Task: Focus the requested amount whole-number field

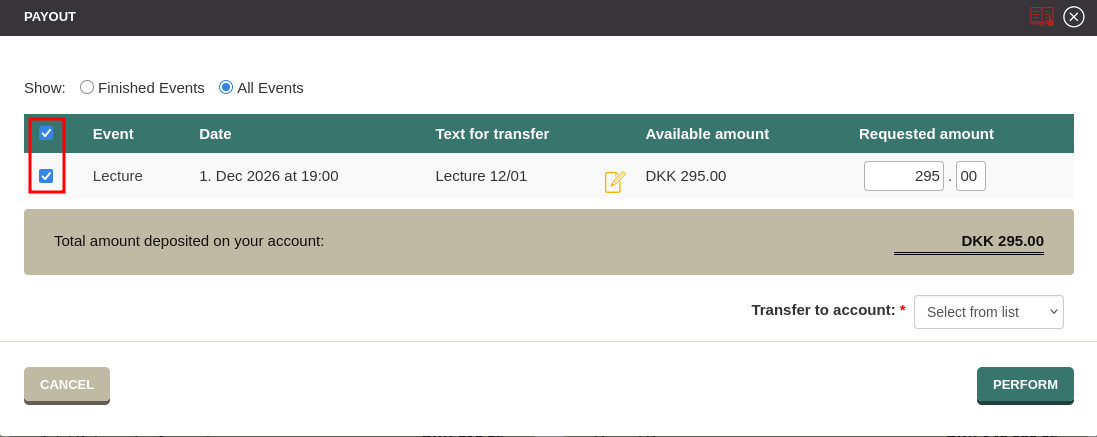Action: point(903,176)
